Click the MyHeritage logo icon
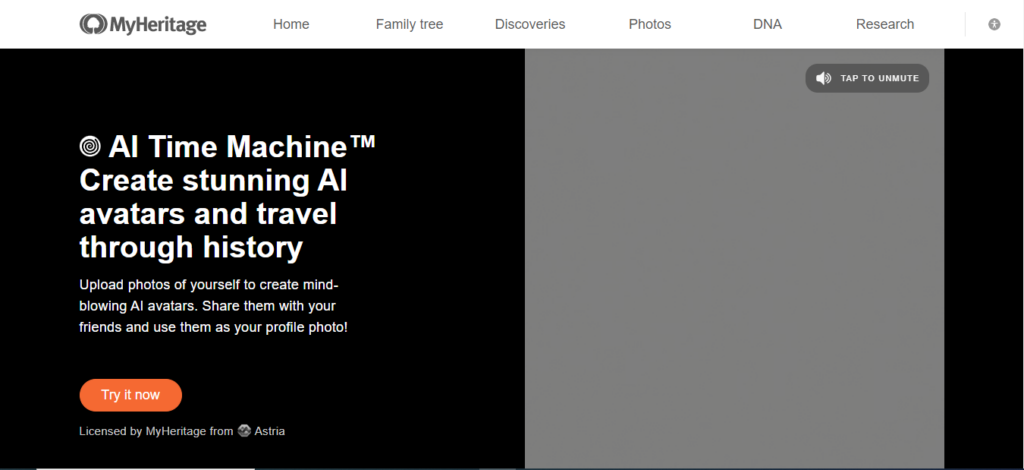 coord(93,24)
